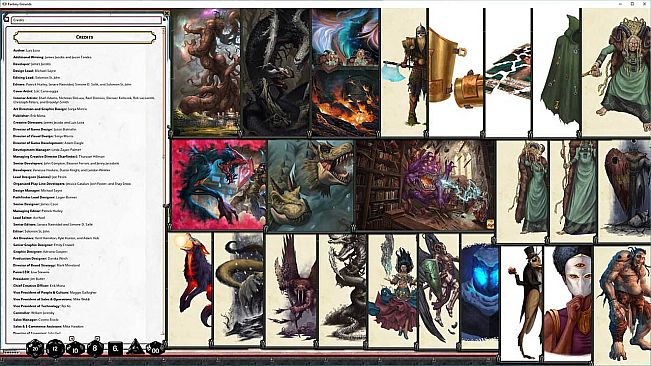
Task: Select the 'Interior Artists' credits line
Action: (x=83, y=100)
